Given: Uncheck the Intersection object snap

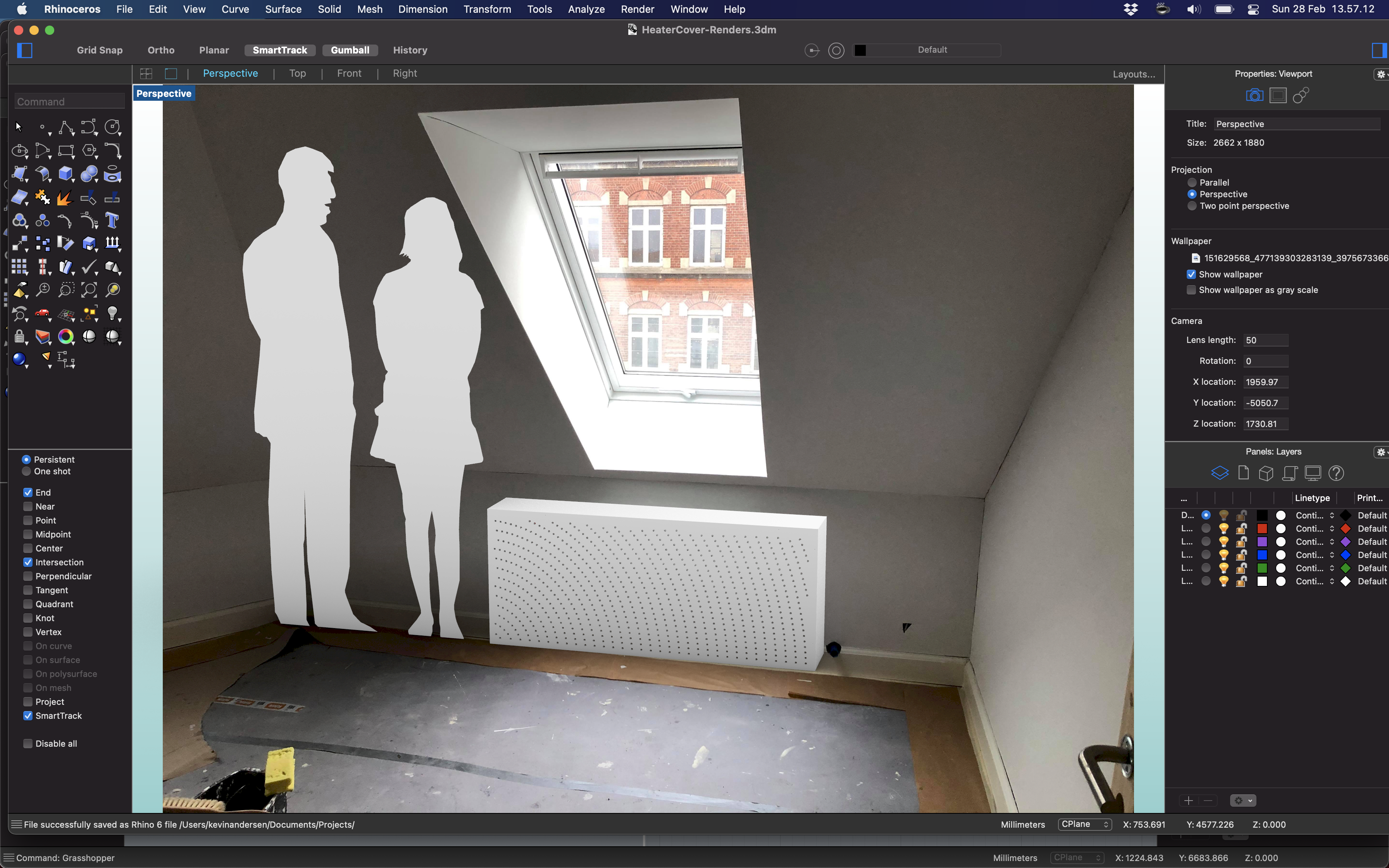Looking at the screenshot, I should [x=28, y=563].
